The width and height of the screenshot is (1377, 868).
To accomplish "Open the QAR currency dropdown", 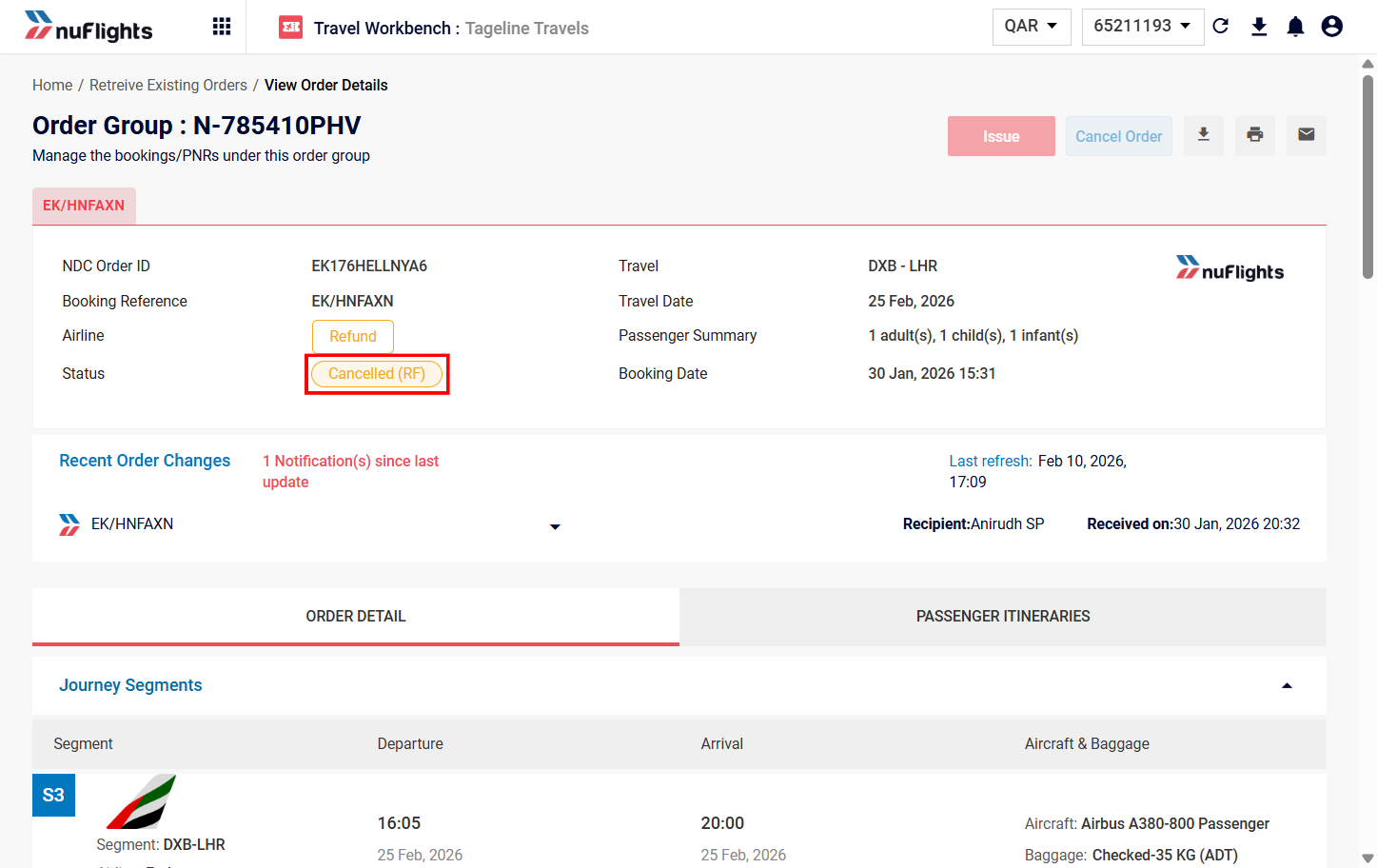I will point(1032,27).
